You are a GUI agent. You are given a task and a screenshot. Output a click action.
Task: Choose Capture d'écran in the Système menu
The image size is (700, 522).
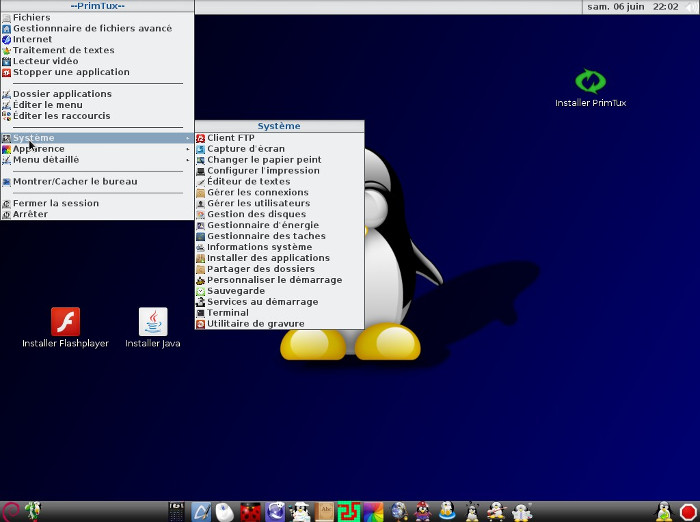pyautogui.click(x=246, y=149)
